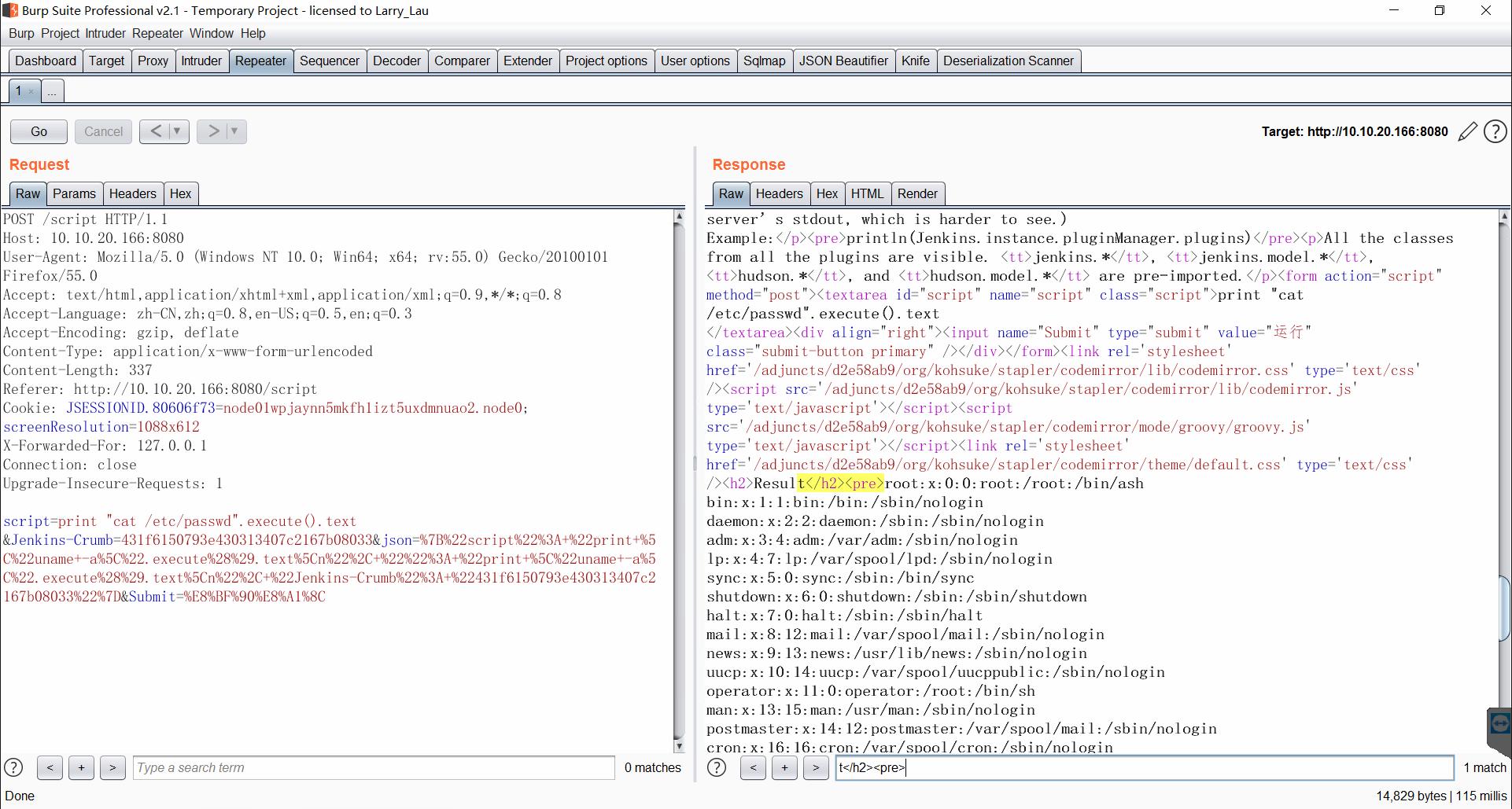Click the JSESSIONID cookie line
Screen dimensions: 1512x809
click(x=266, y=408)
